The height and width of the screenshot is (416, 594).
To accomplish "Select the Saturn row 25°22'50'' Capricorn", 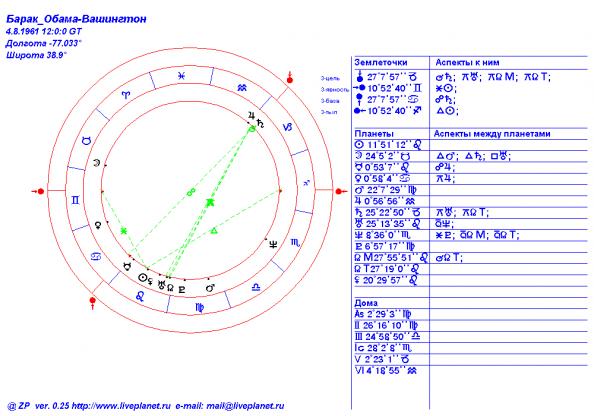I will [x=388, y=213].
